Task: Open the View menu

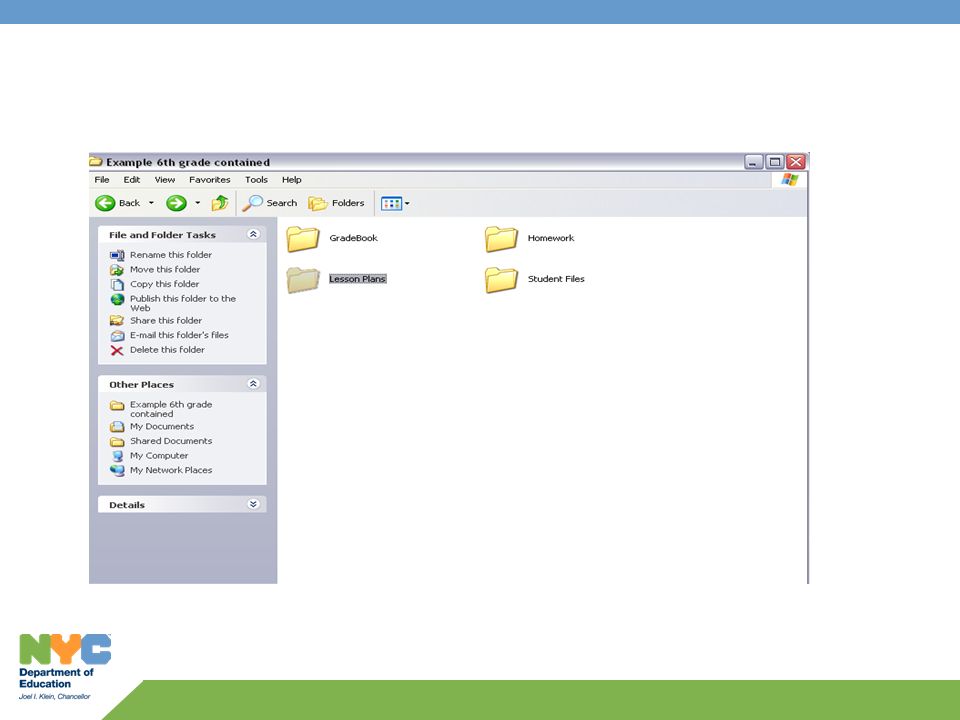Action: tap(165, 179)
